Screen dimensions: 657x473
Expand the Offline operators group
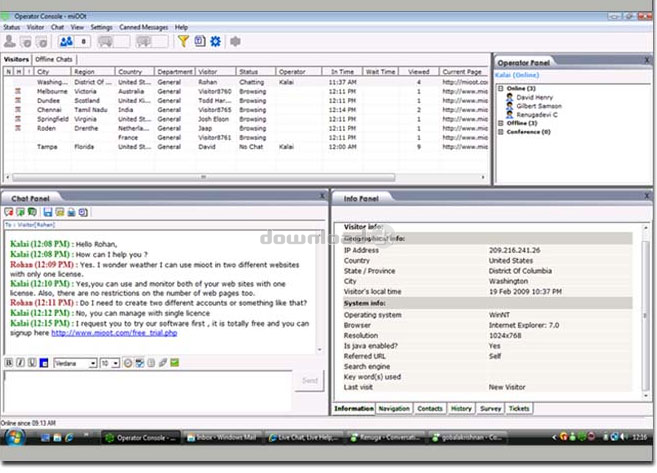point(499,122)
